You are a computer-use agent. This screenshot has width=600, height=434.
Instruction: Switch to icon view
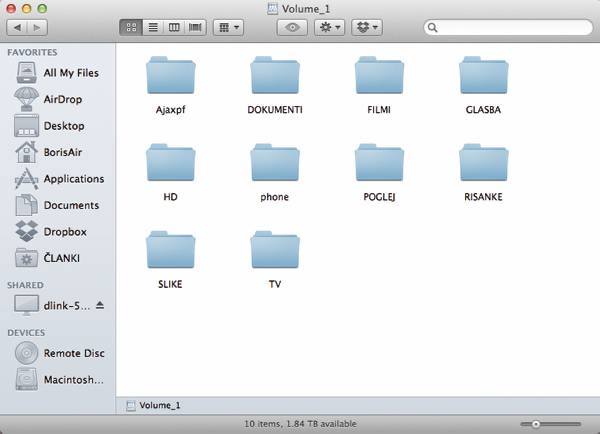point(131,28)
